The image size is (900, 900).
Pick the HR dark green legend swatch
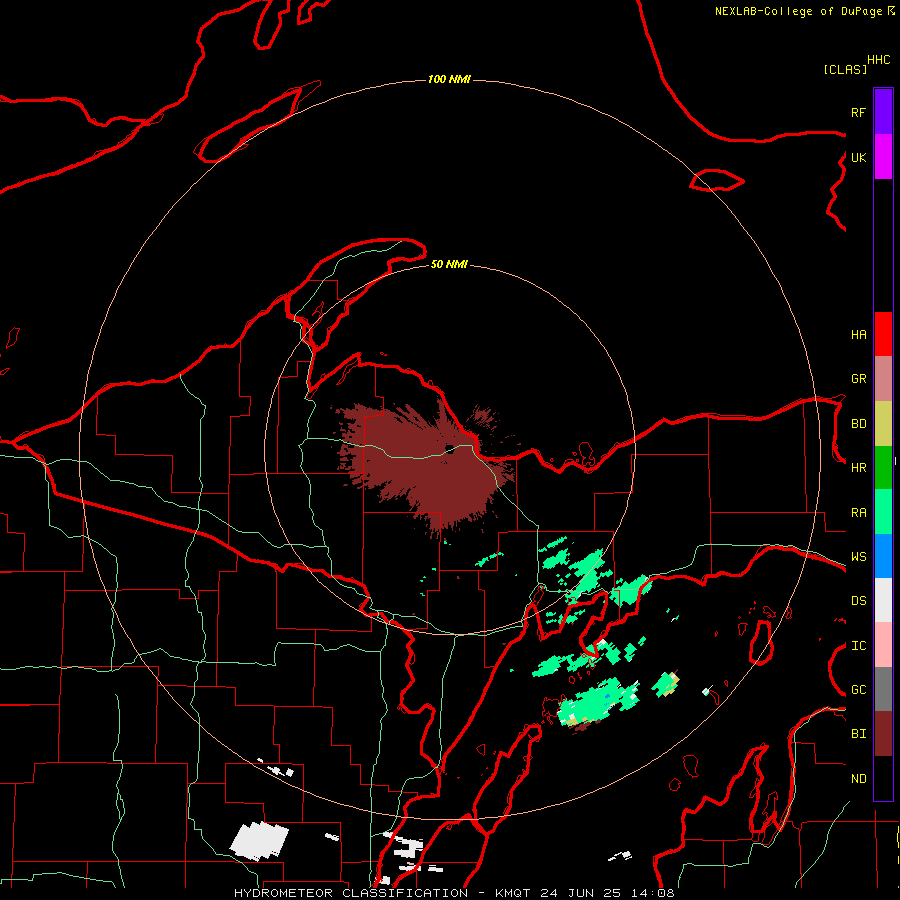pyautogui.click(x=883, y=467)
